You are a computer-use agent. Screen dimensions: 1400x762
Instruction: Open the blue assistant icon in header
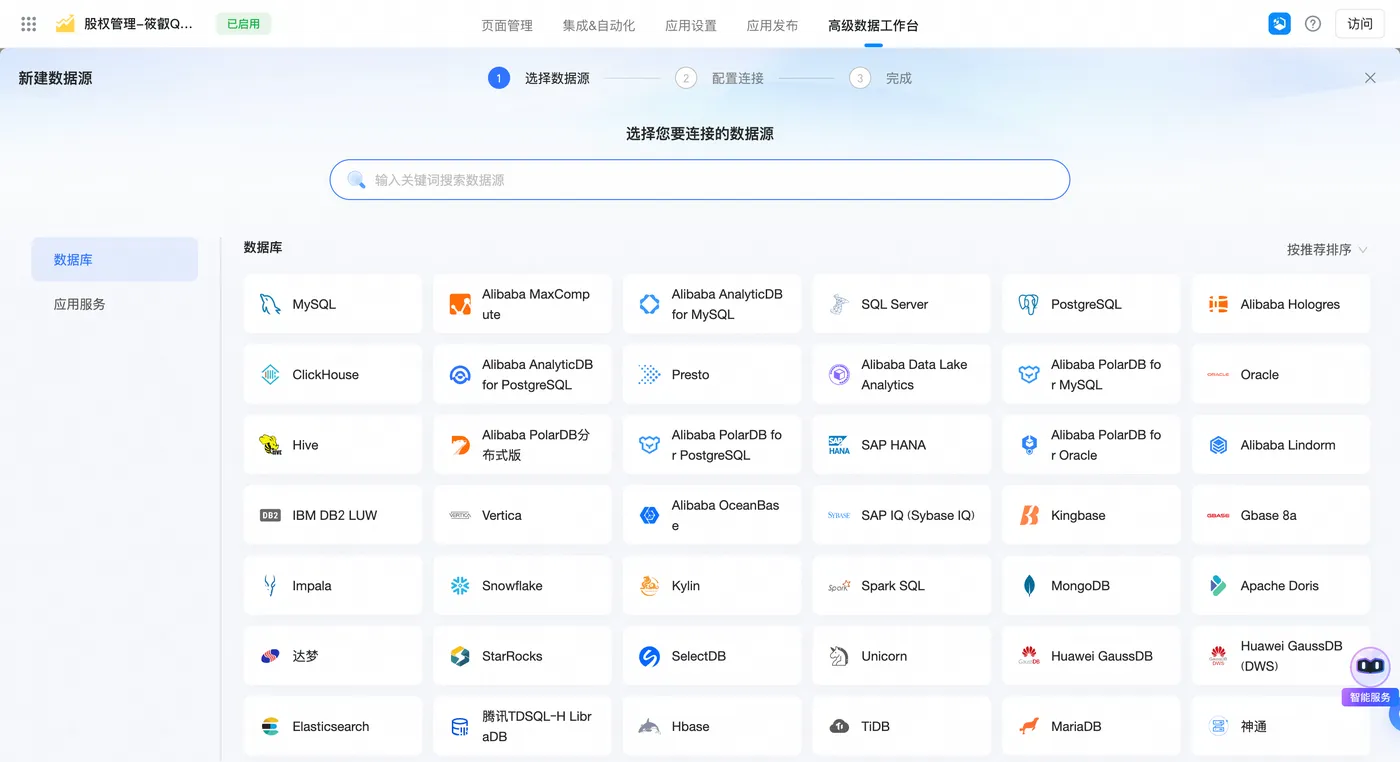[1279, 24]
